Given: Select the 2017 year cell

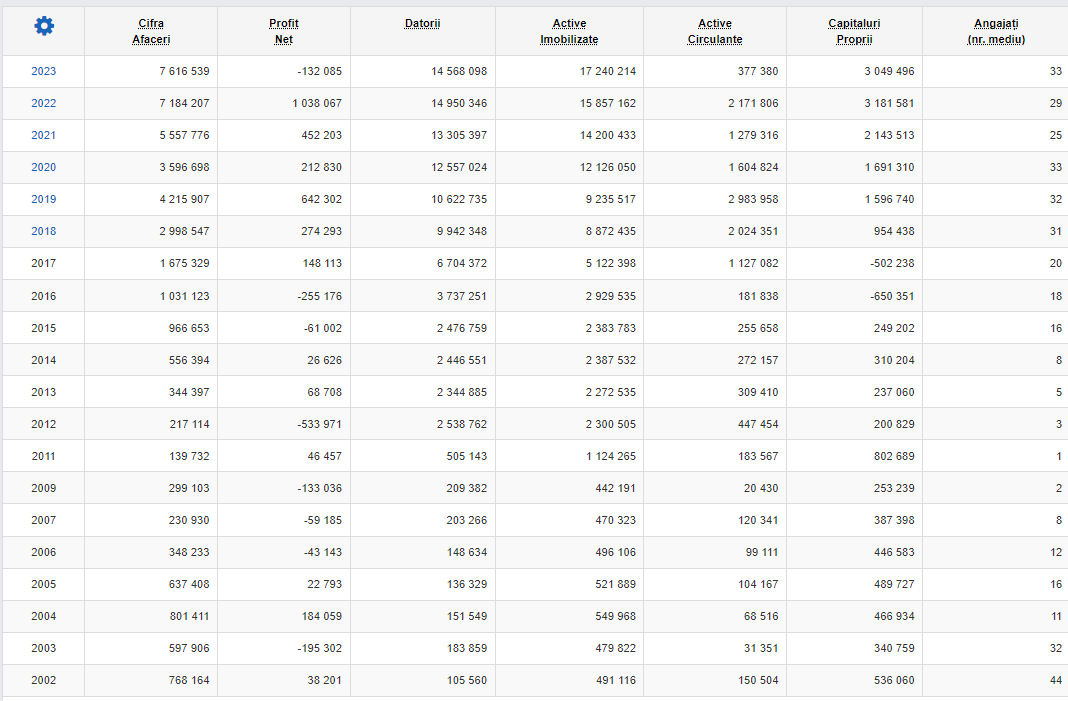Looking at the screenshot, I should [x=44, y=263].
